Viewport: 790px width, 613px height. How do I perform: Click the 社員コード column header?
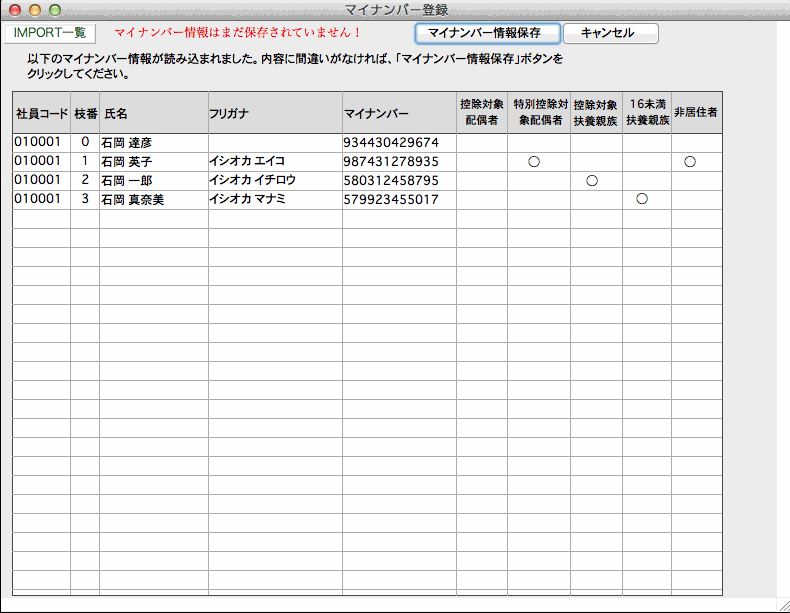coord(41,114)
